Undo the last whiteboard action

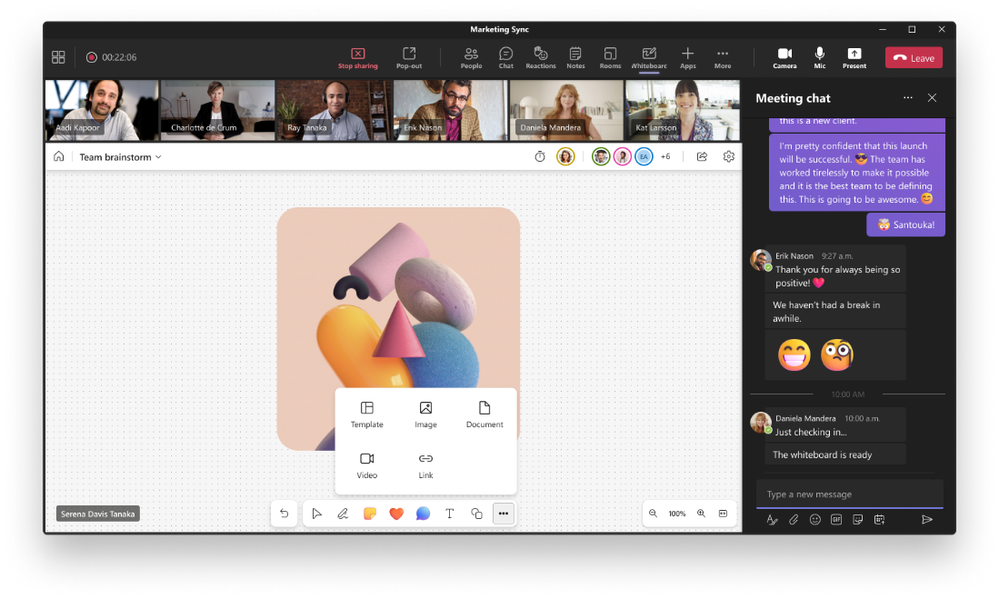284,514
